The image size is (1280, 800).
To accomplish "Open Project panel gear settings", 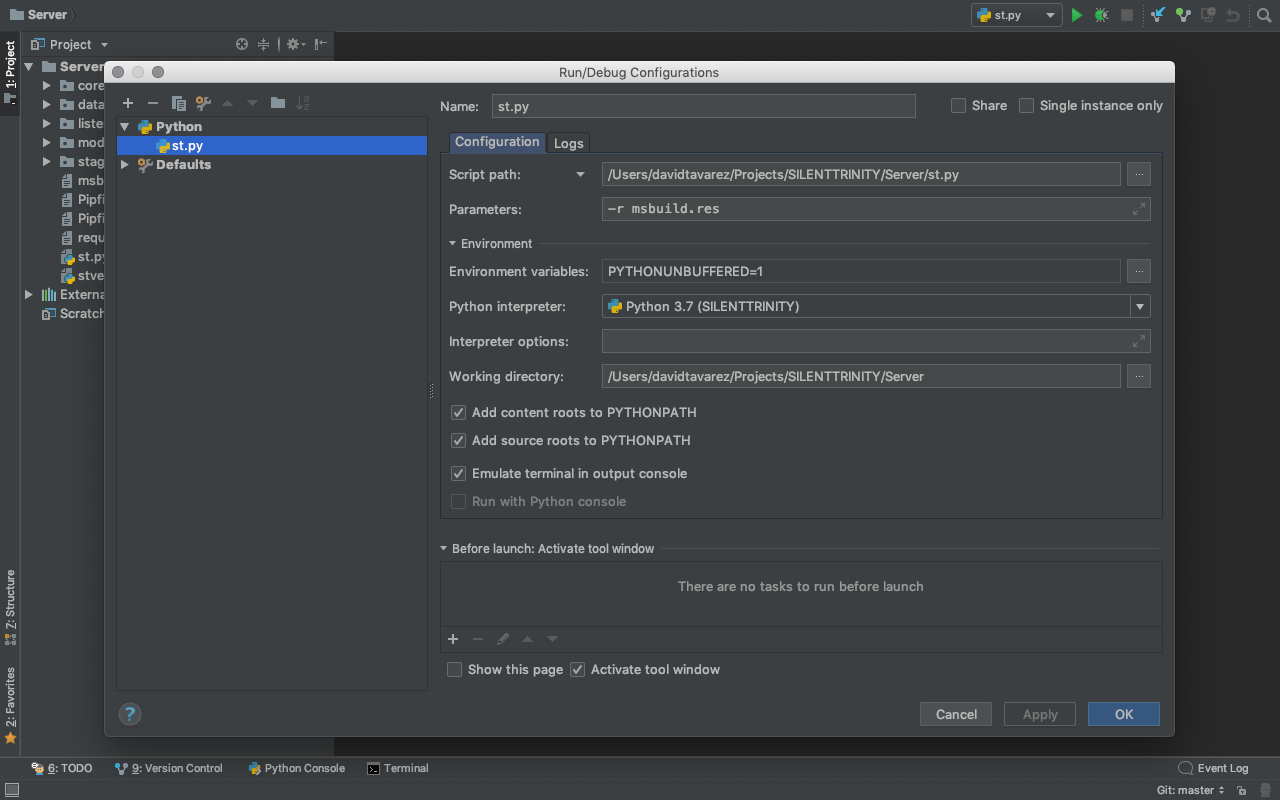I will click(x=294, y=44).
